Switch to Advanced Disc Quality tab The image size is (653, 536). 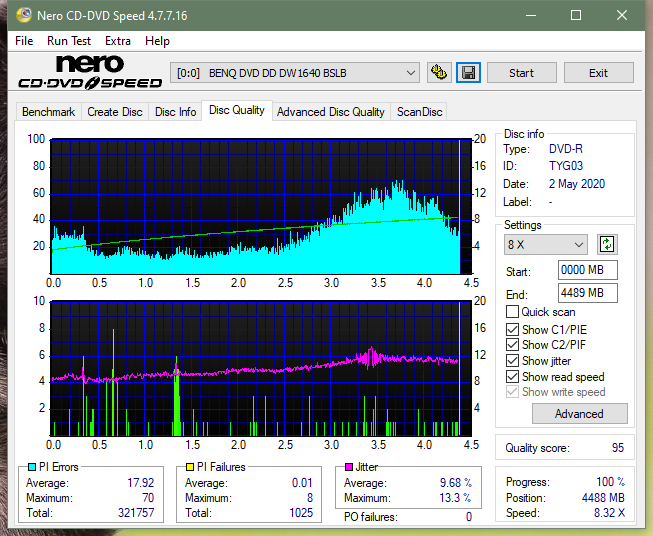(331, 112)
